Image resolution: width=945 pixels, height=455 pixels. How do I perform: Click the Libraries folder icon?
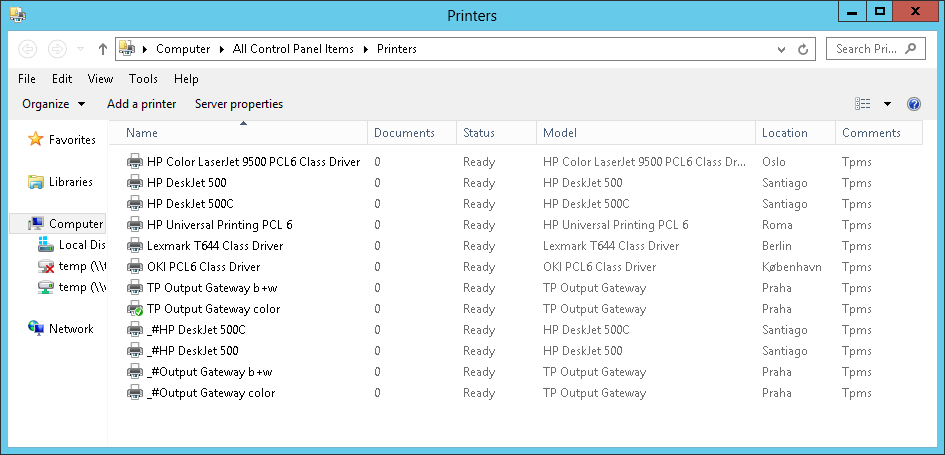(36, 181)
